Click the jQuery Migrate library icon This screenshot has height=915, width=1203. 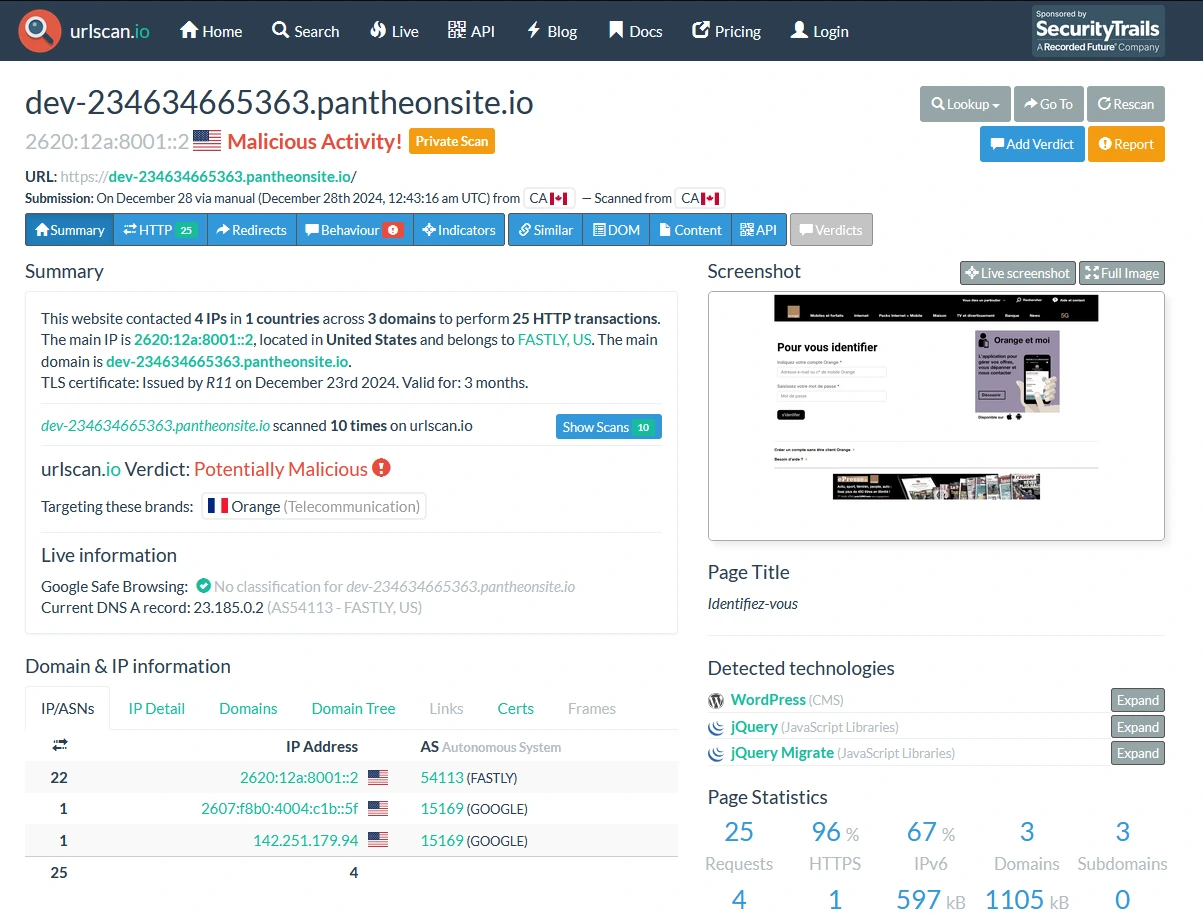click(x=716, y=753)
